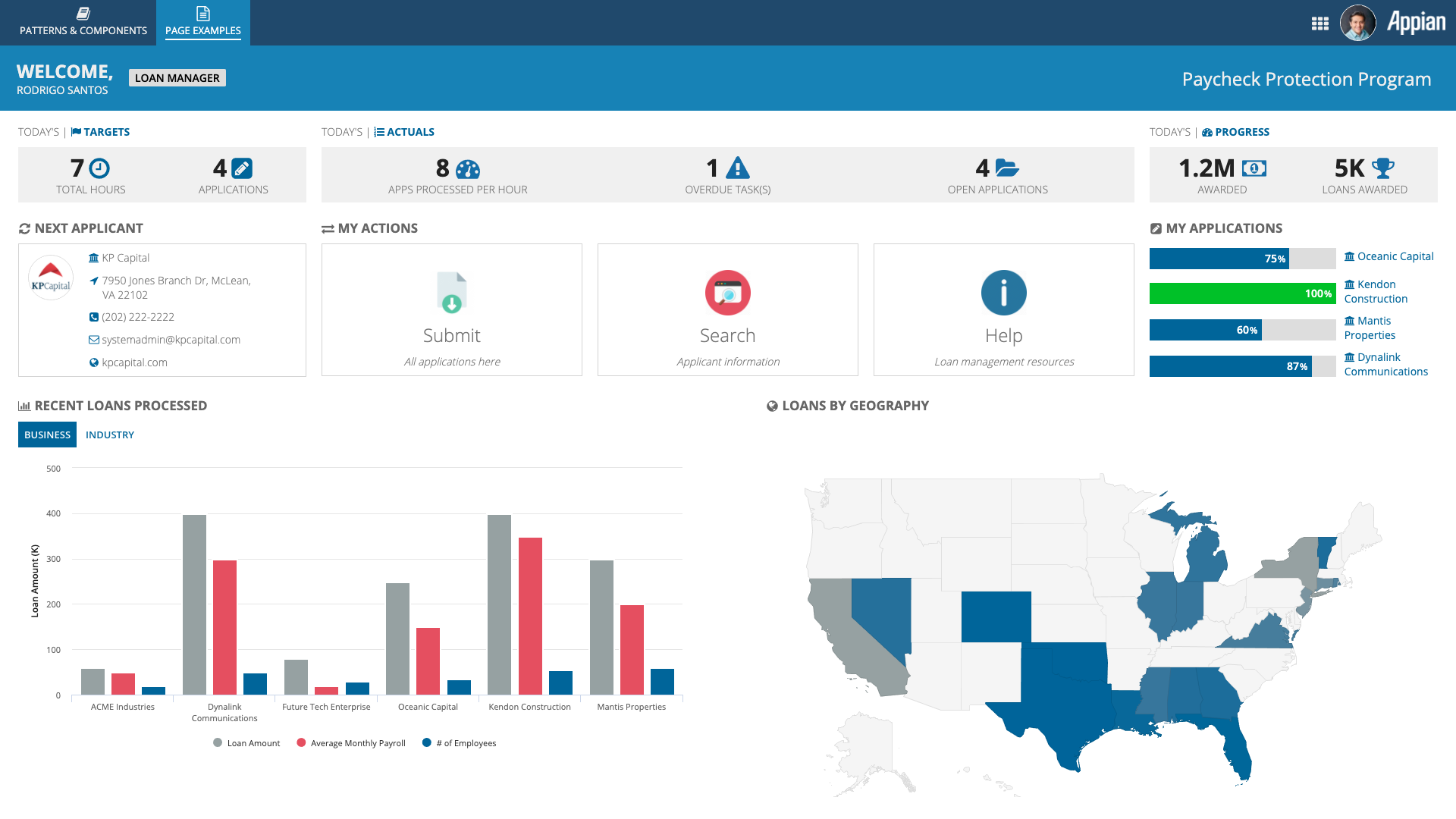
Task: Open Patterns & Components tab
Action: (x=83, y=23)
